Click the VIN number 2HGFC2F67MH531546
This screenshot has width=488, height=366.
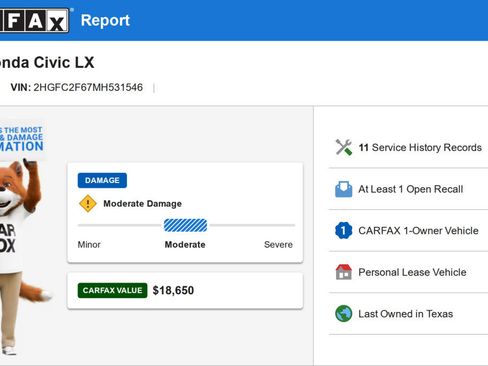point(88,87)
